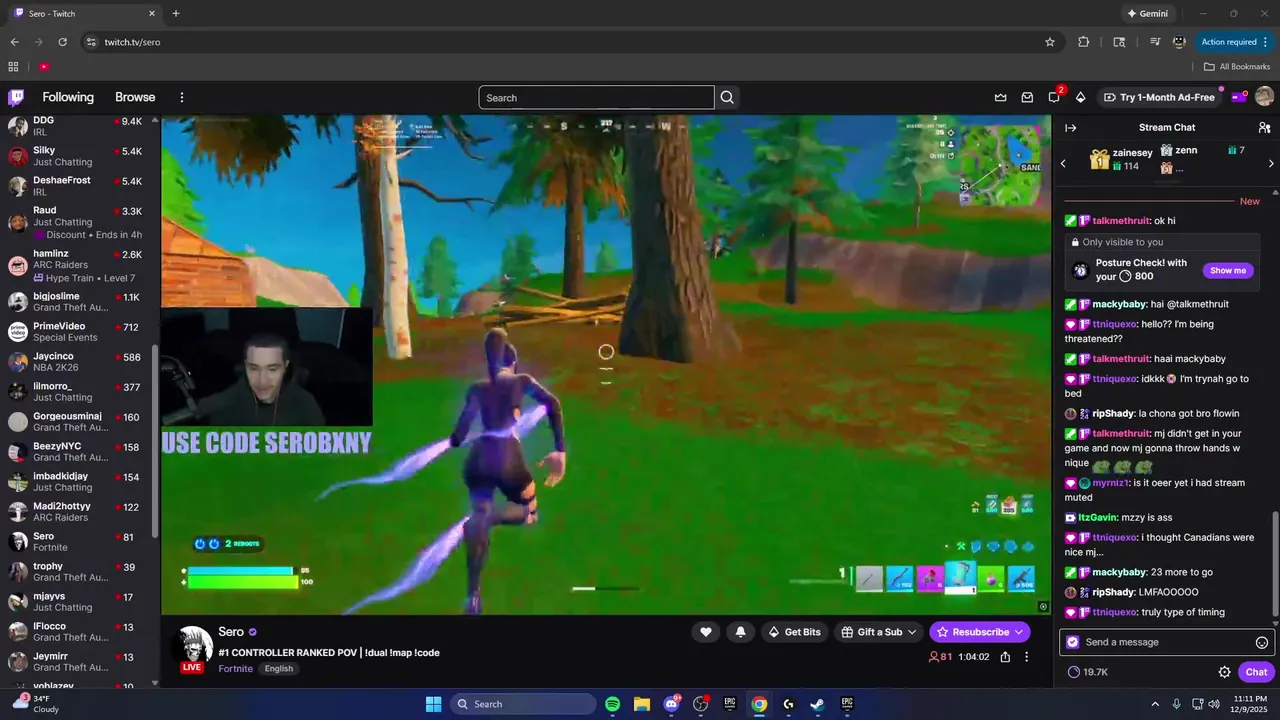
Task: Open the Spotify taskbar icon
Action: [x=613, y=704]
